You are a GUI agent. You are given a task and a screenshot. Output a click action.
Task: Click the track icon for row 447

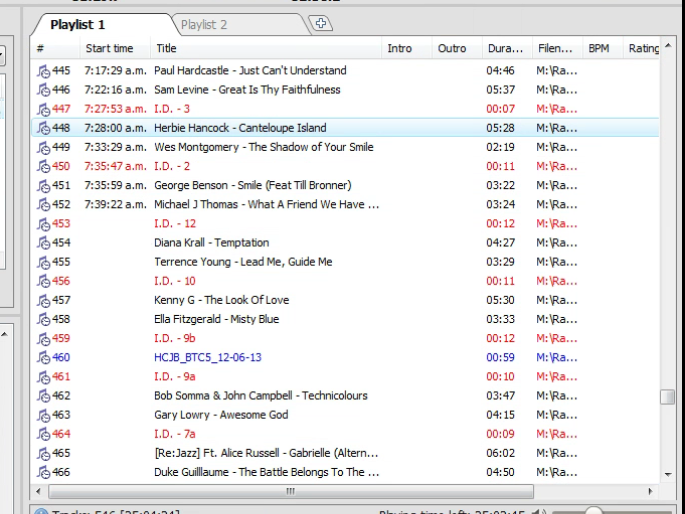[43, 109]
